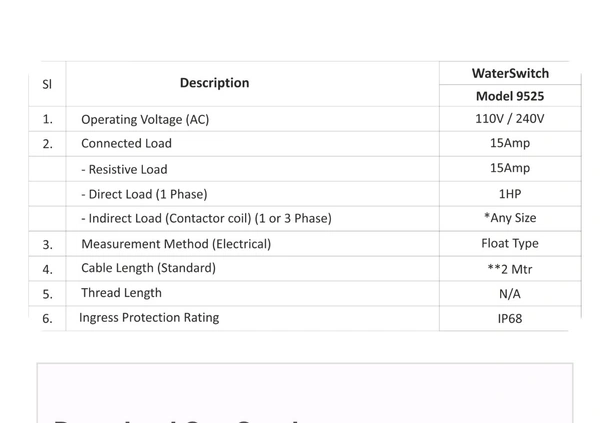Click the "Description" column header
This screenshot has width=600, height=423.
(214, 83)
